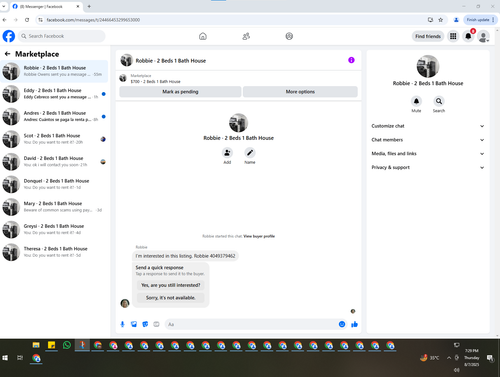The image size is (500, 377).
Task: Mute the chat with the bell icon
Action: coord(416,101)
